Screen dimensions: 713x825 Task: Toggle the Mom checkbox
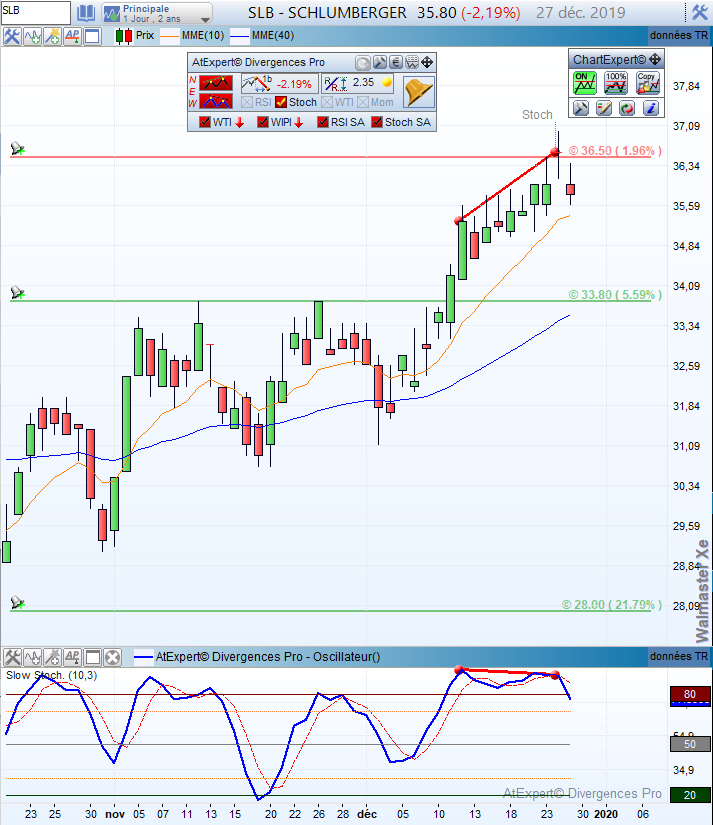click(363, 102)
